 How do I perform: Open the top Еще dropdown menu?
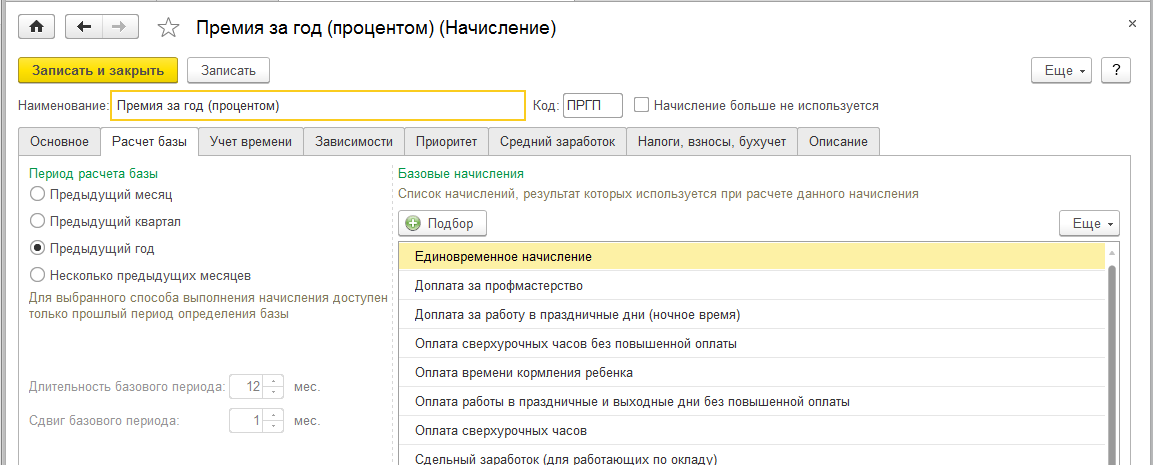tap(1065, 70)
